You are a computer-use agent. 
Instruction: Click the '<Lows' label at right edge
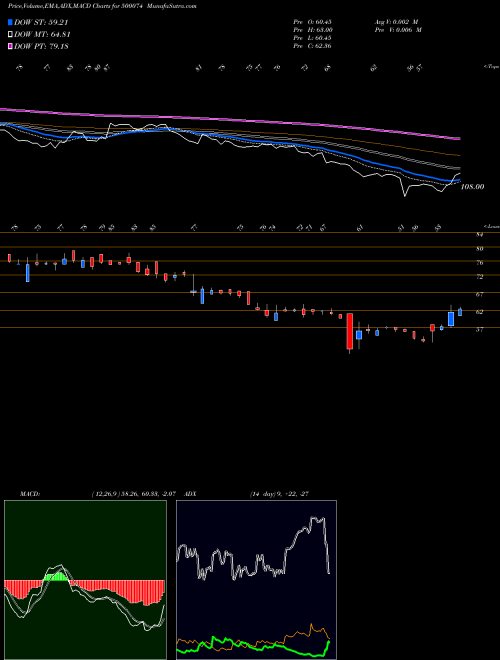tap(491, 226)
